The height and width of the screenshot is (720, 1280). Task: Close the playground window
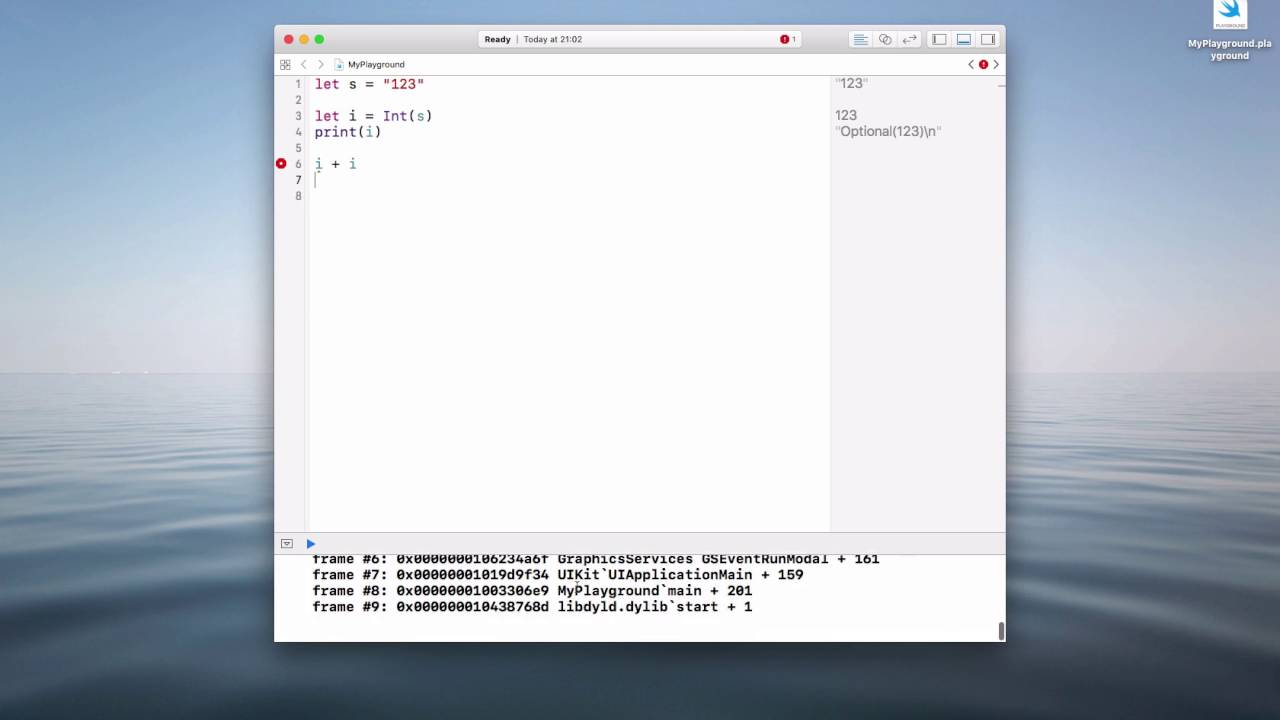288,39
